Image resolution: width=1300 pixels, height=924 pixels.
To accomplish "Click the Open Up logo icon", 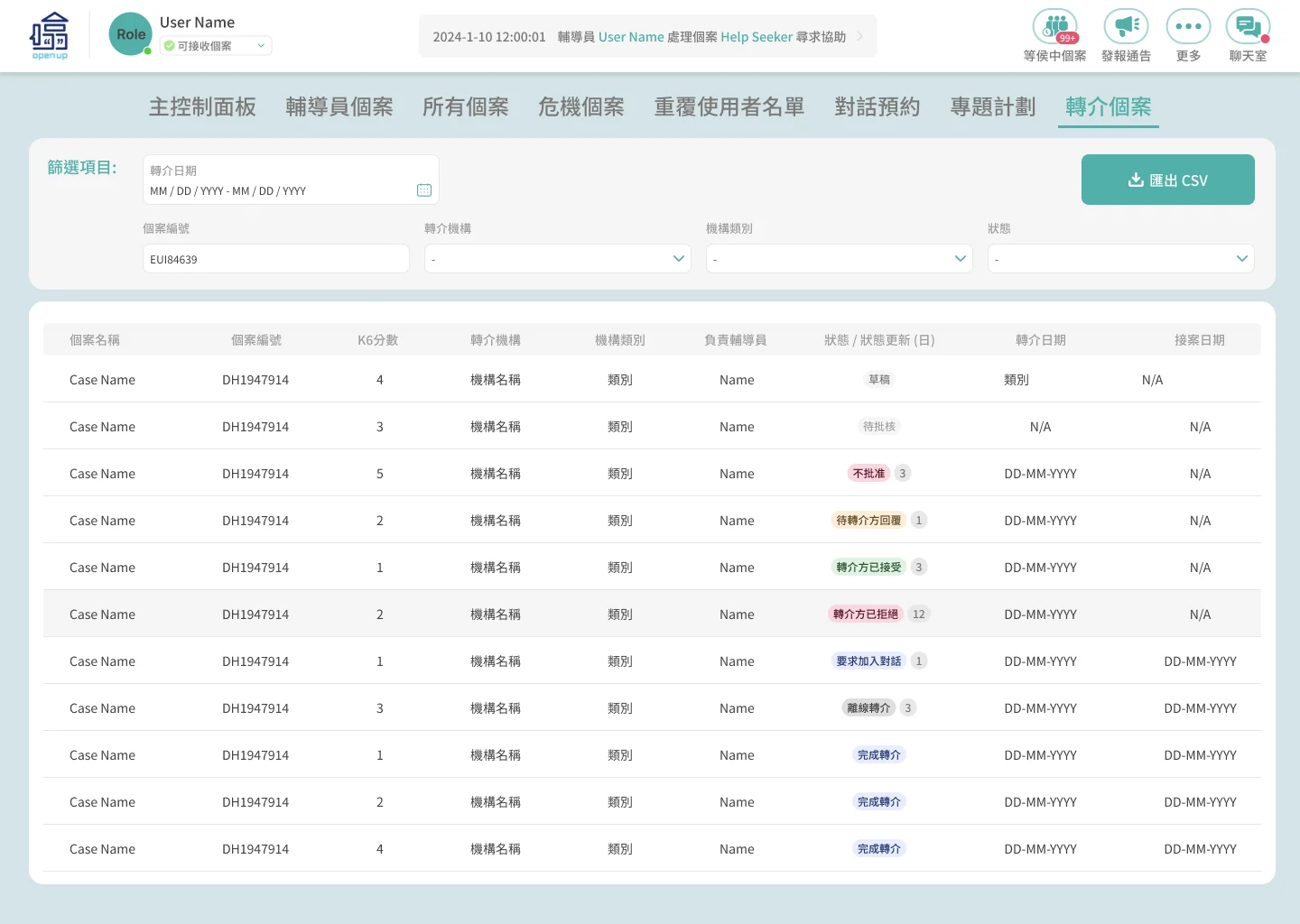I will 50,36.
